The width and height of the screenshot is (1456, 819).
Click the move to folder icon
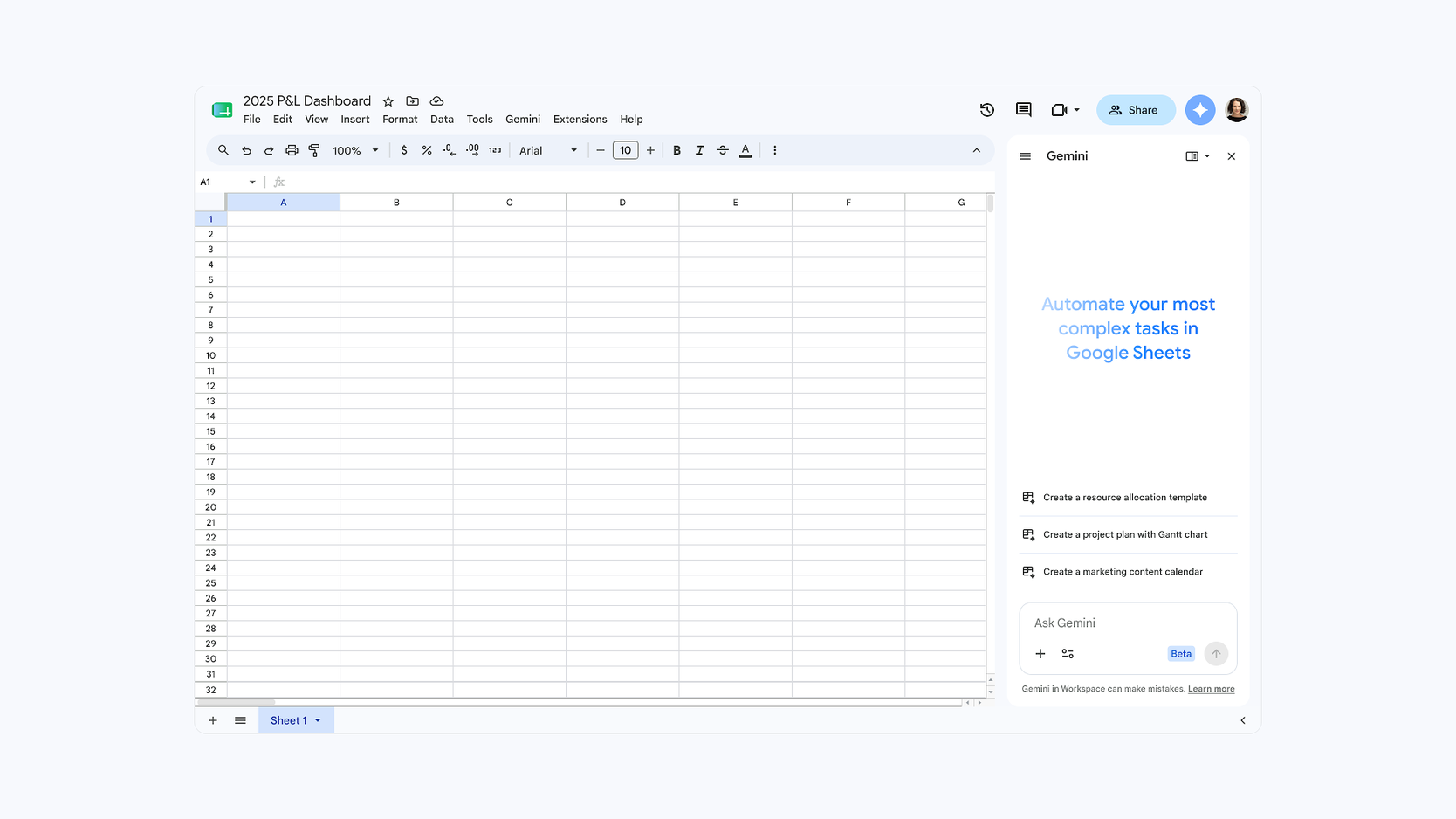point(413,101)
